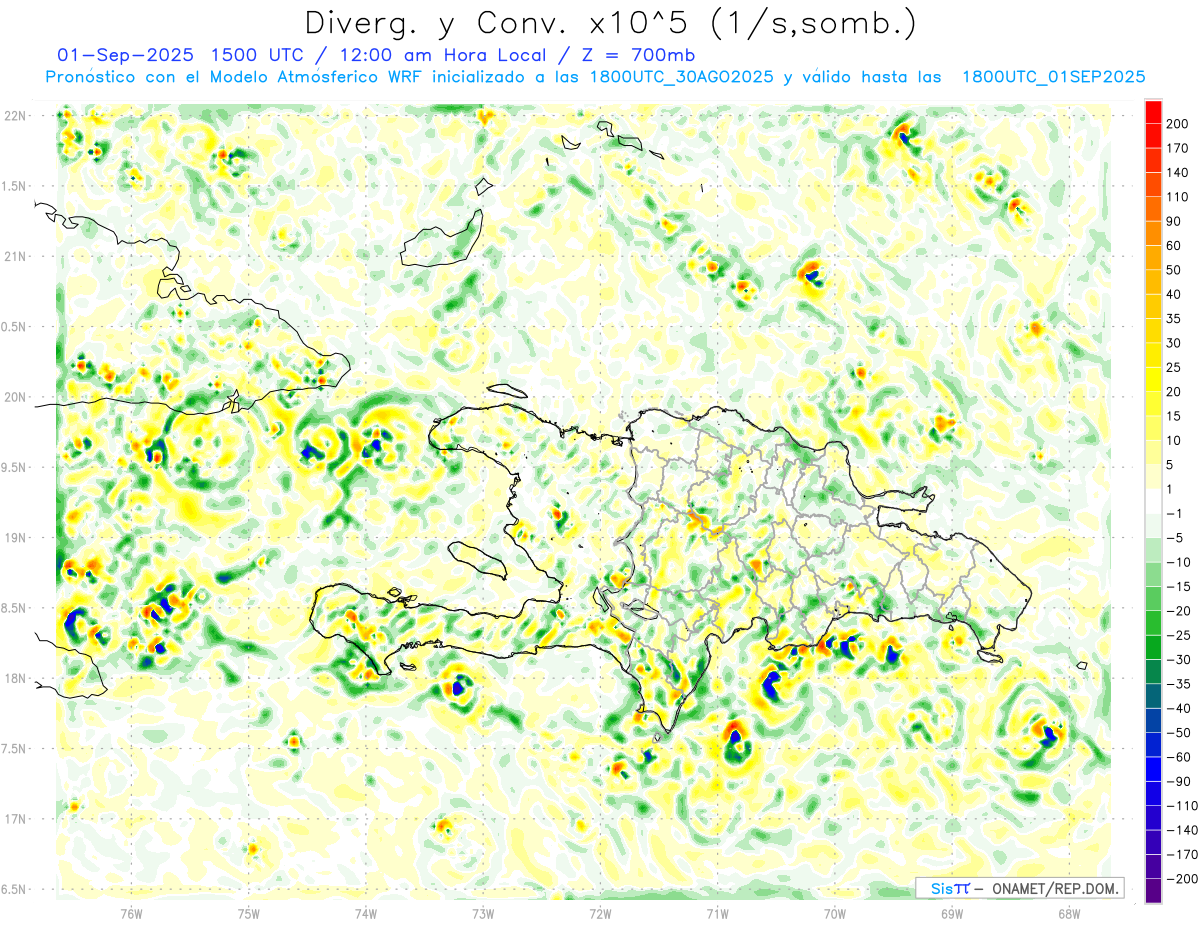
Task: Click the "76W" longitude label
Action: coord(131,914)
